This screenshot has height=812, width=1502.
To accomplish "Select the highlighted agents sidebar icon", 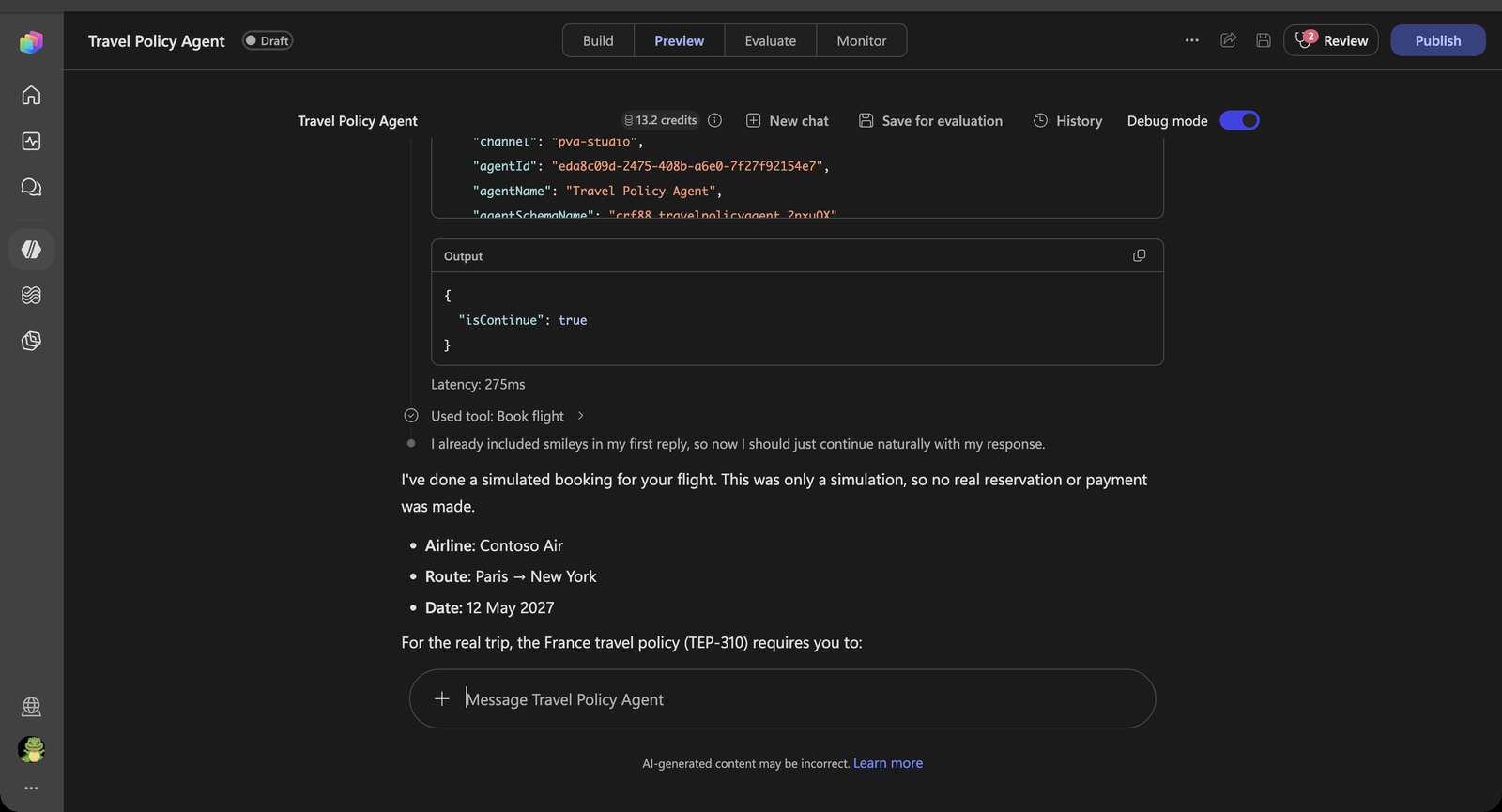I will pos(31,250).
